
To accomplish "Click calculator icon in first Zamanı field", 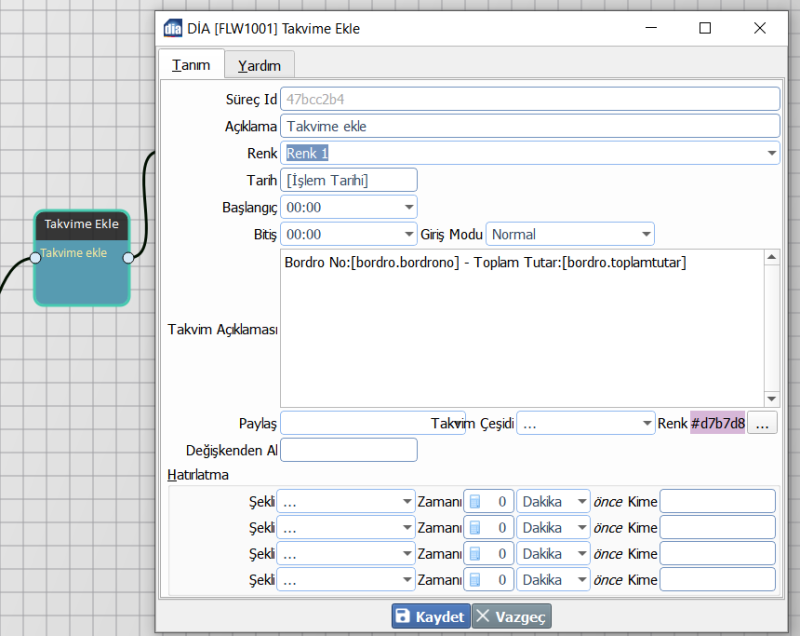I will coord(475,501).
